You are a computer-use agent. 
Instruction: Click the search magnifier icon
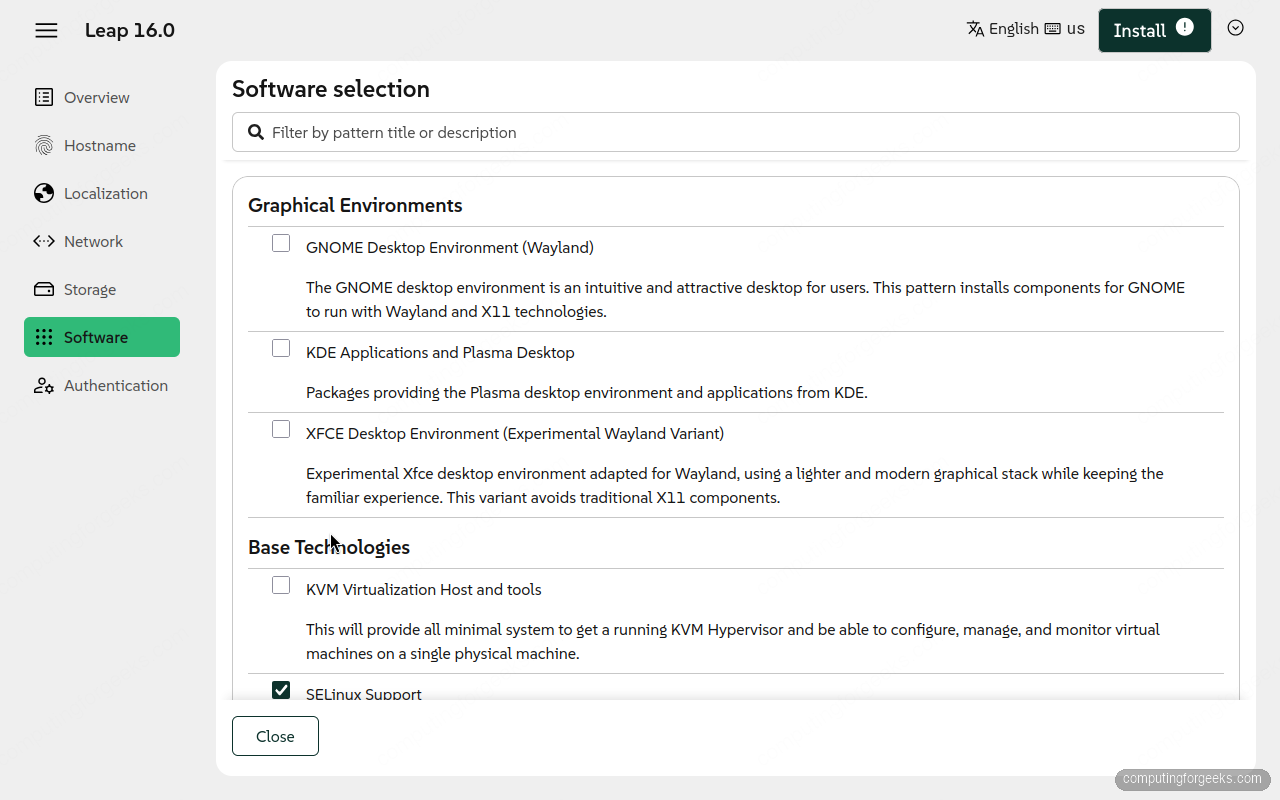256,132
